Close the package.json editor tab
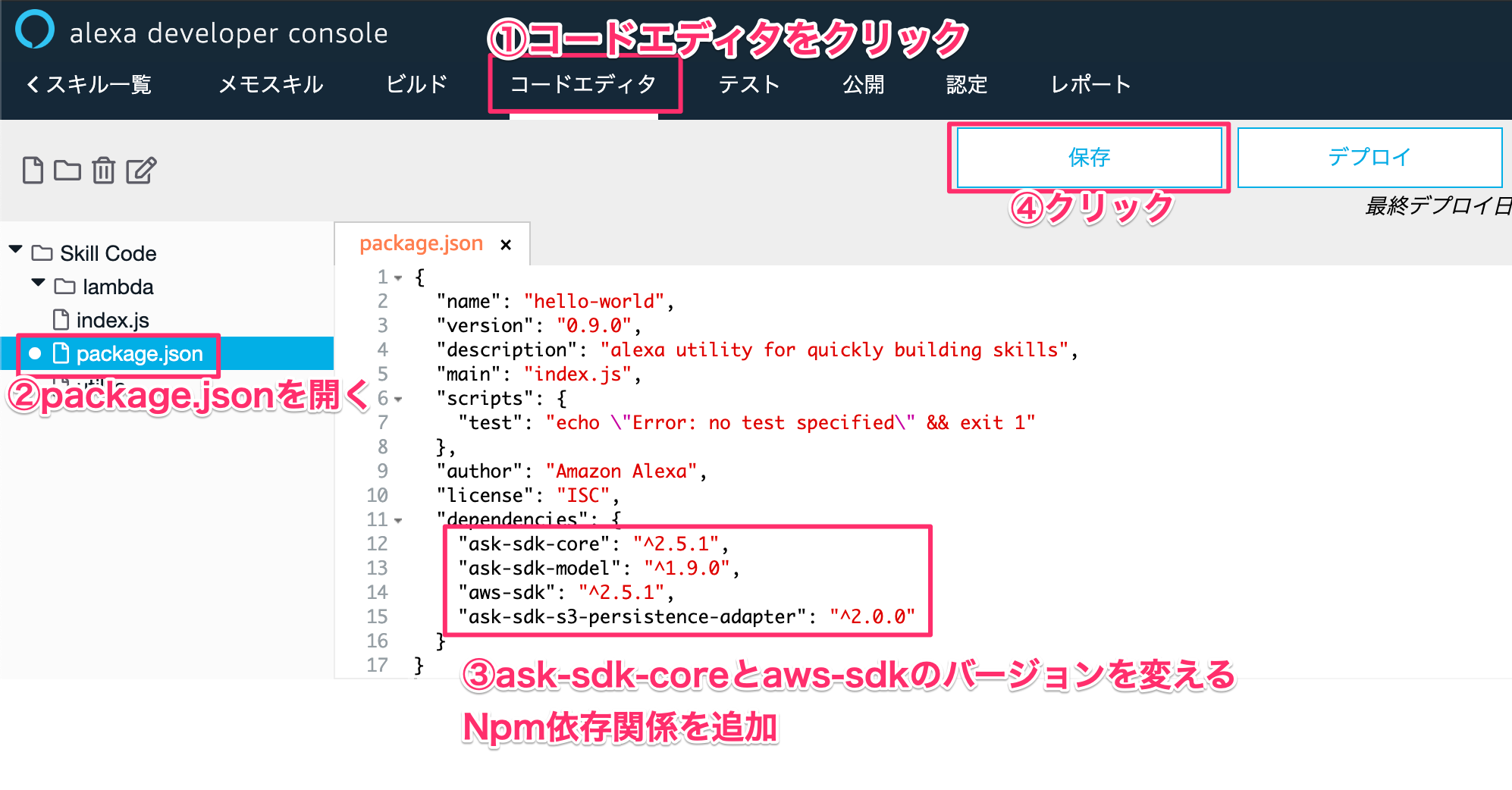 tap(506, 244)
